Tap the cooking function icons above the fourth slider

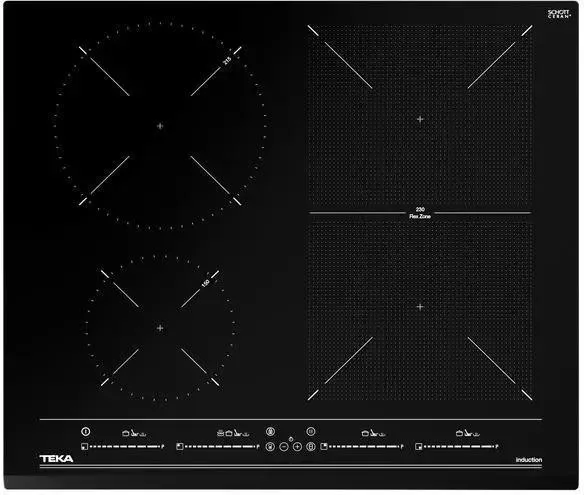click(x=468, y=433)
